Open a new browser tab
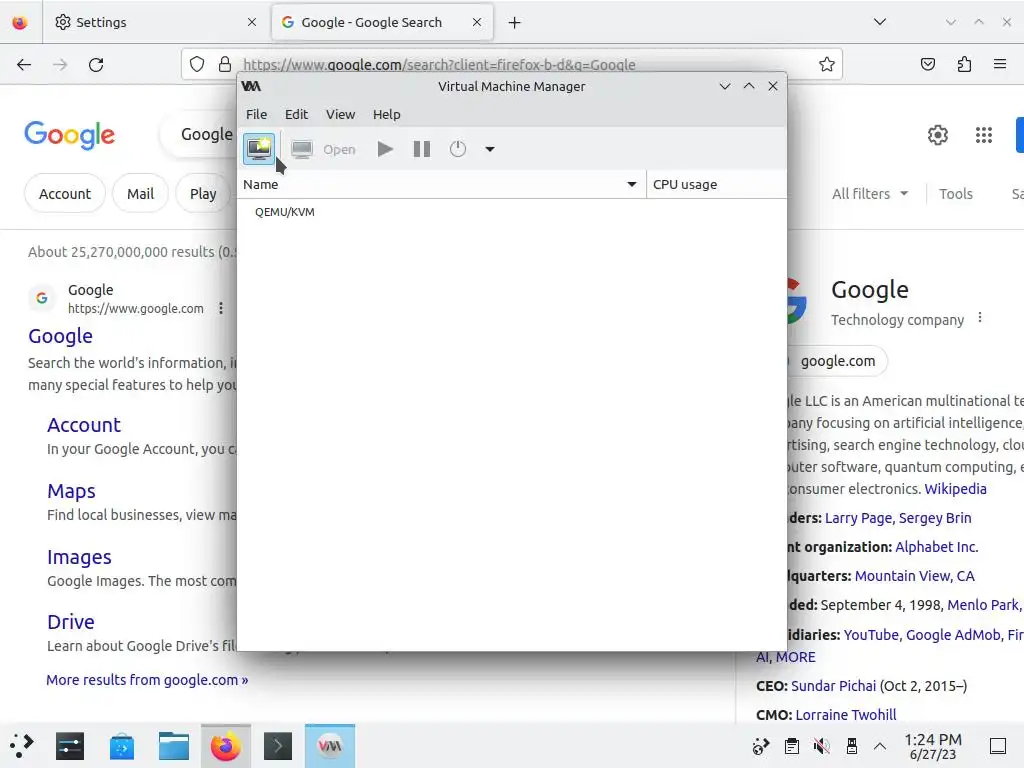This screenshot has width=1024, height=768. pos(515,22)
